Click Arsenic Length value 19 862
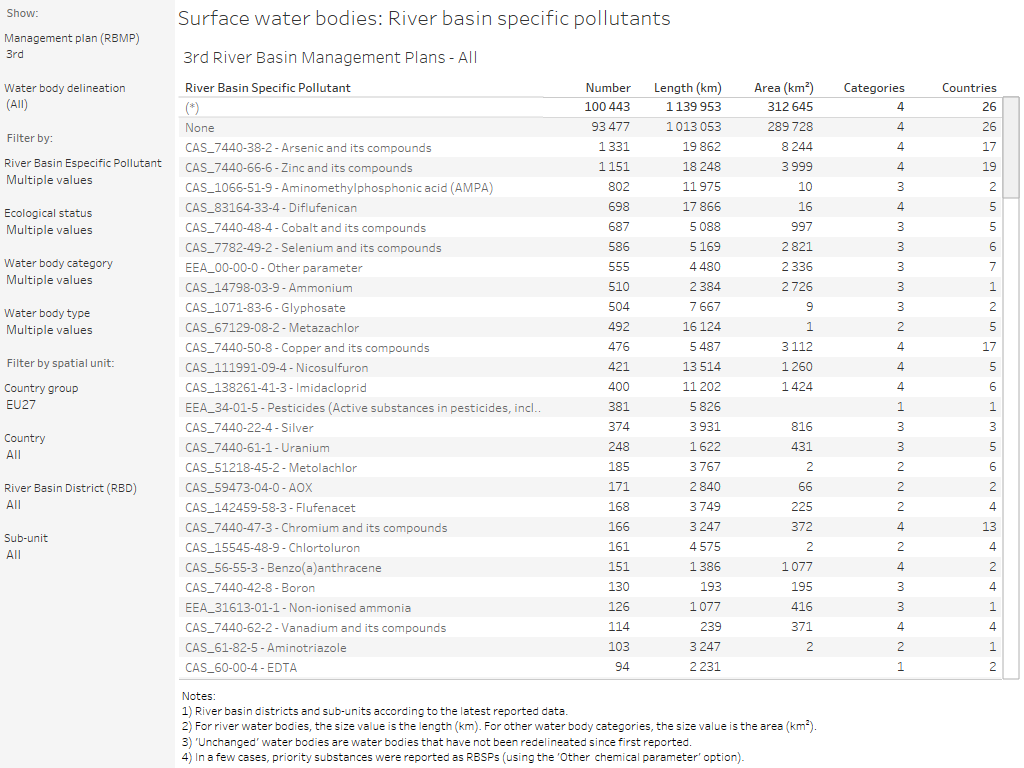Screen dimensions: 1024x768 702,147
